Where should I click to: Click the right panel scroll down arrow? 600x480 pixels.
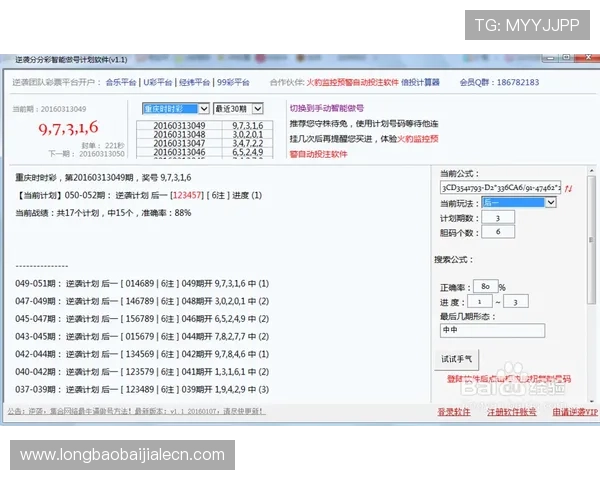click(x=591, y=401)
